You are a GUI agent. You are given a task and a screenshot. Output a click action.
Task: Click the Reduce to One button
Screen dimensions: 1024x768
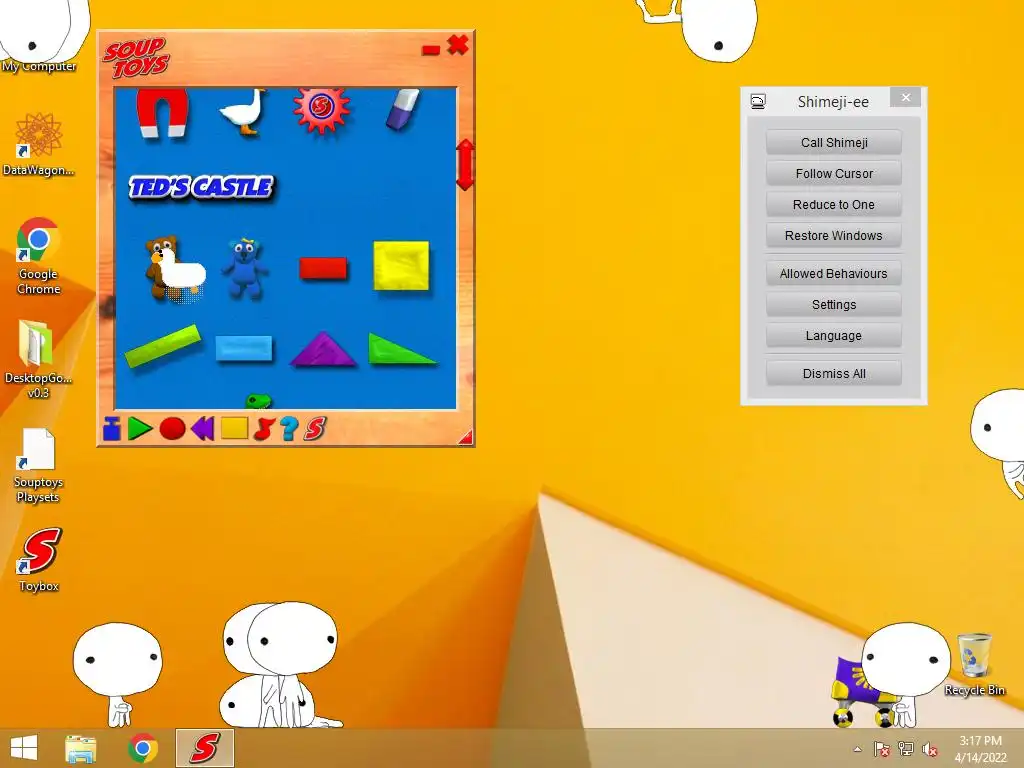pos(834,204)
